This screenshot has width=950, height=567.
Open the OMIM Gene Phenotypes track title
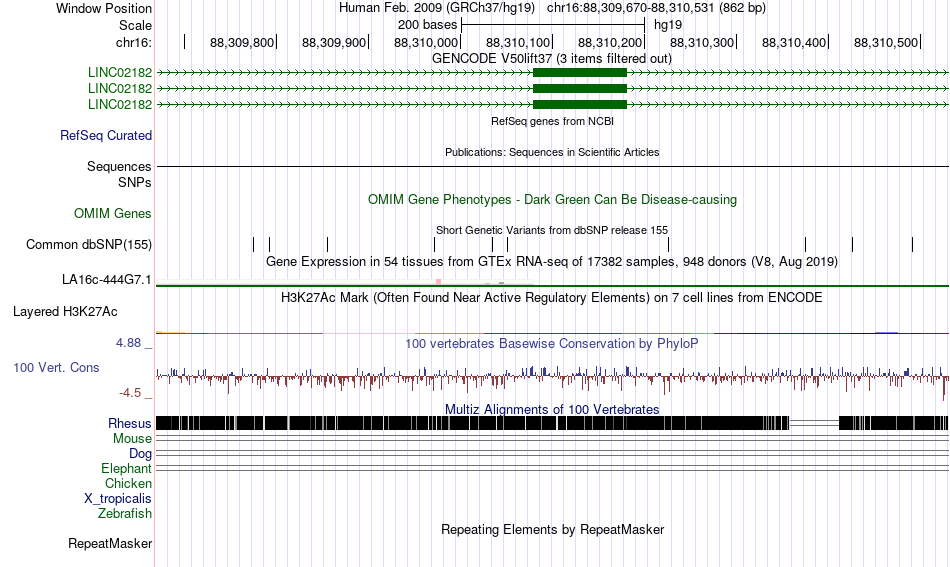553,200
